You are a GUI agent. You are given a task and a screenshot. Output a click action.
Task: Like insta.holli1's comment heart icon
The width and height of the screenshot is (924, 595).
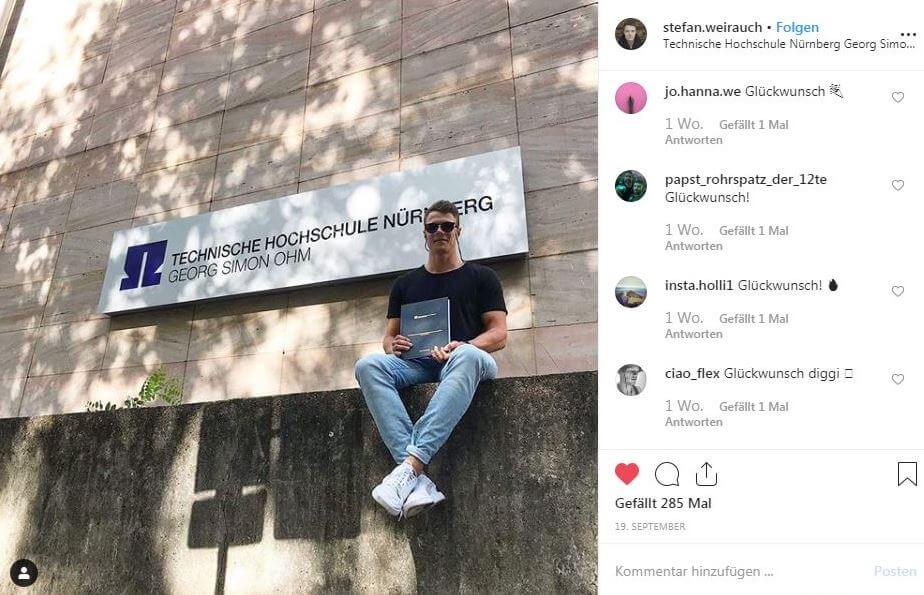point(897,291)
